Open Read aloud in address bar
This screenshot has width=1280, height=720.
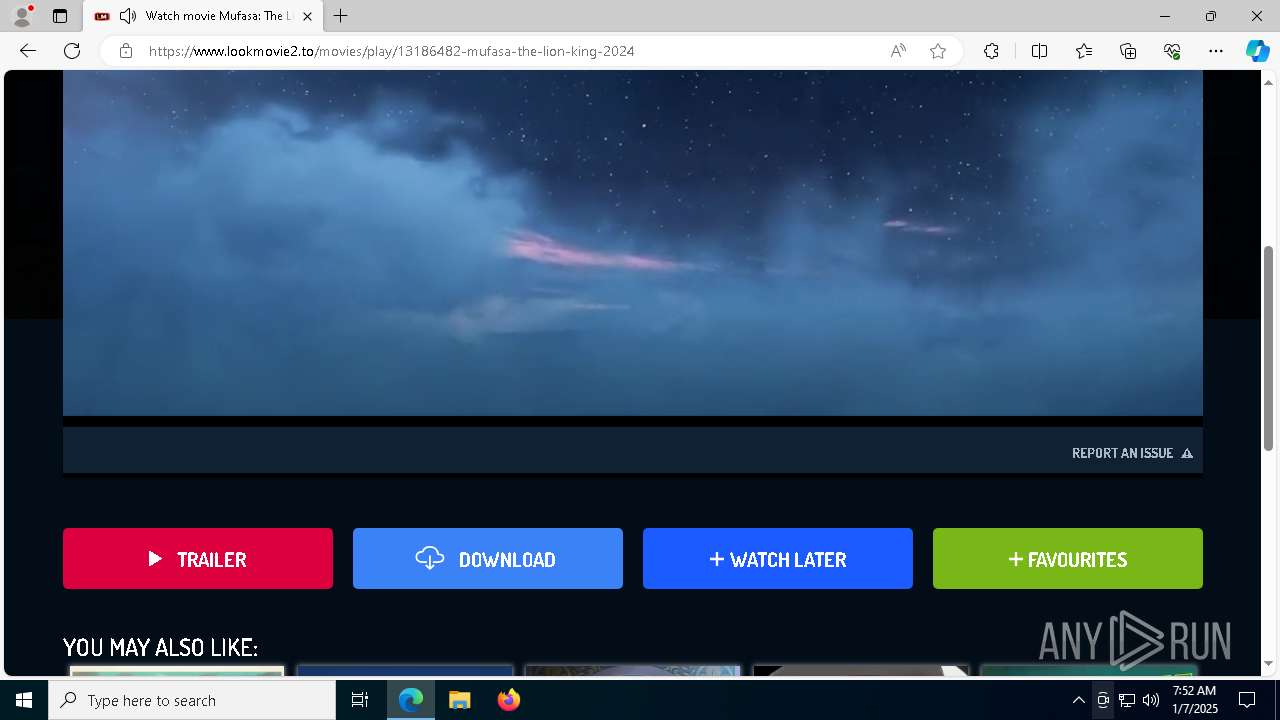tap(898, 51)
